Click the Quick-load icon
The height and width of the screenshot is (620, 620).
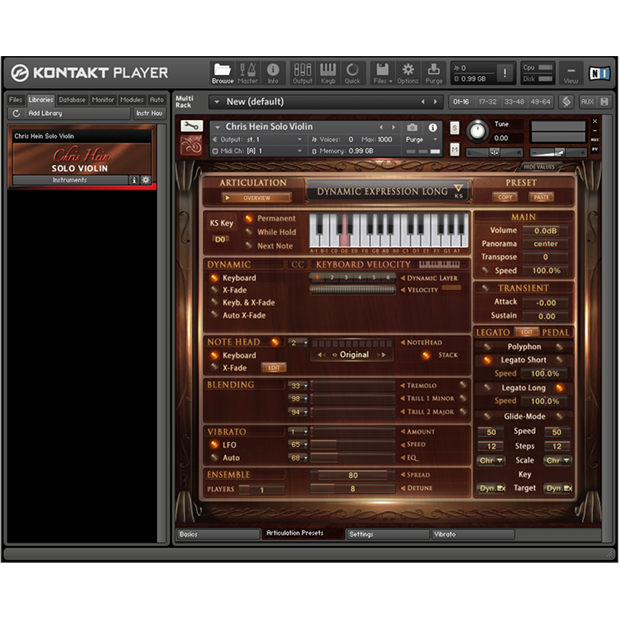[353, 72]
